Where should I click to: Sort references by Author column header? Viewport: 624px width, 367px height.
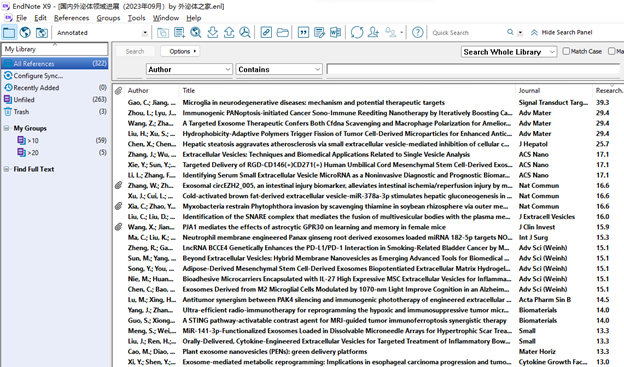151,91
